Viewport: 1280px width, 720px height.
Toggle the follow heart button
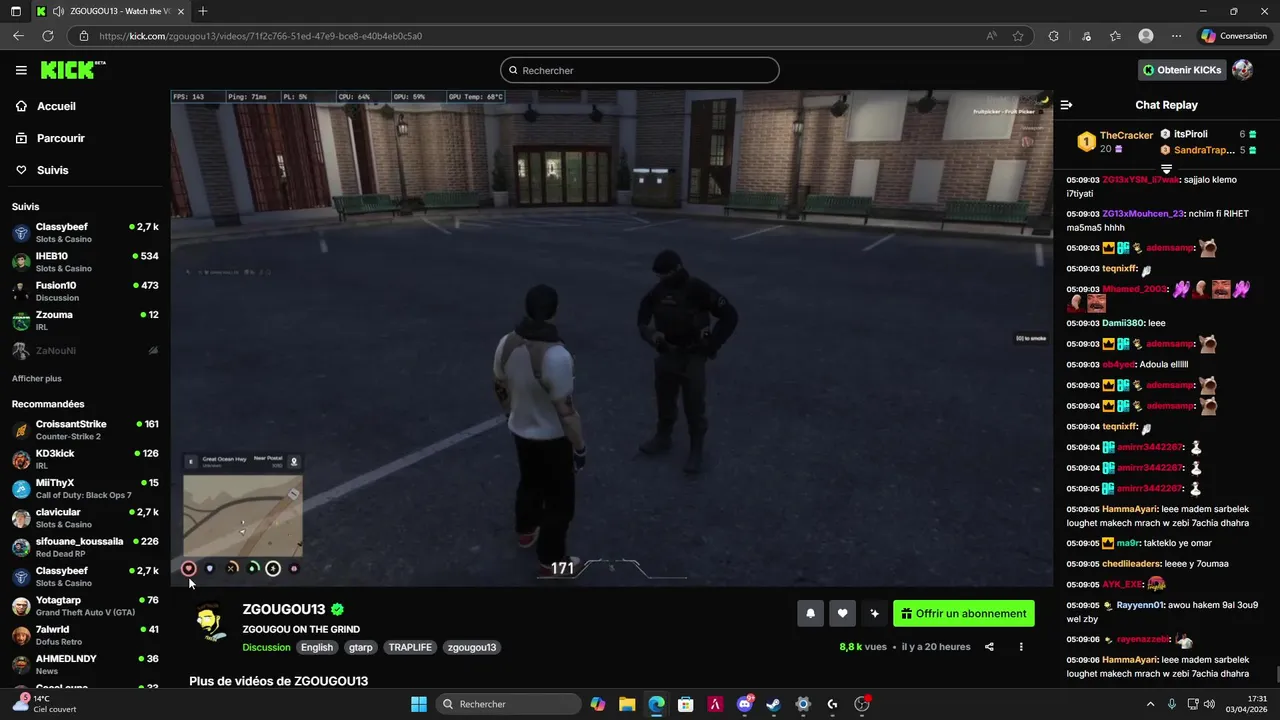pyautogui.click(x=843, y=614)
